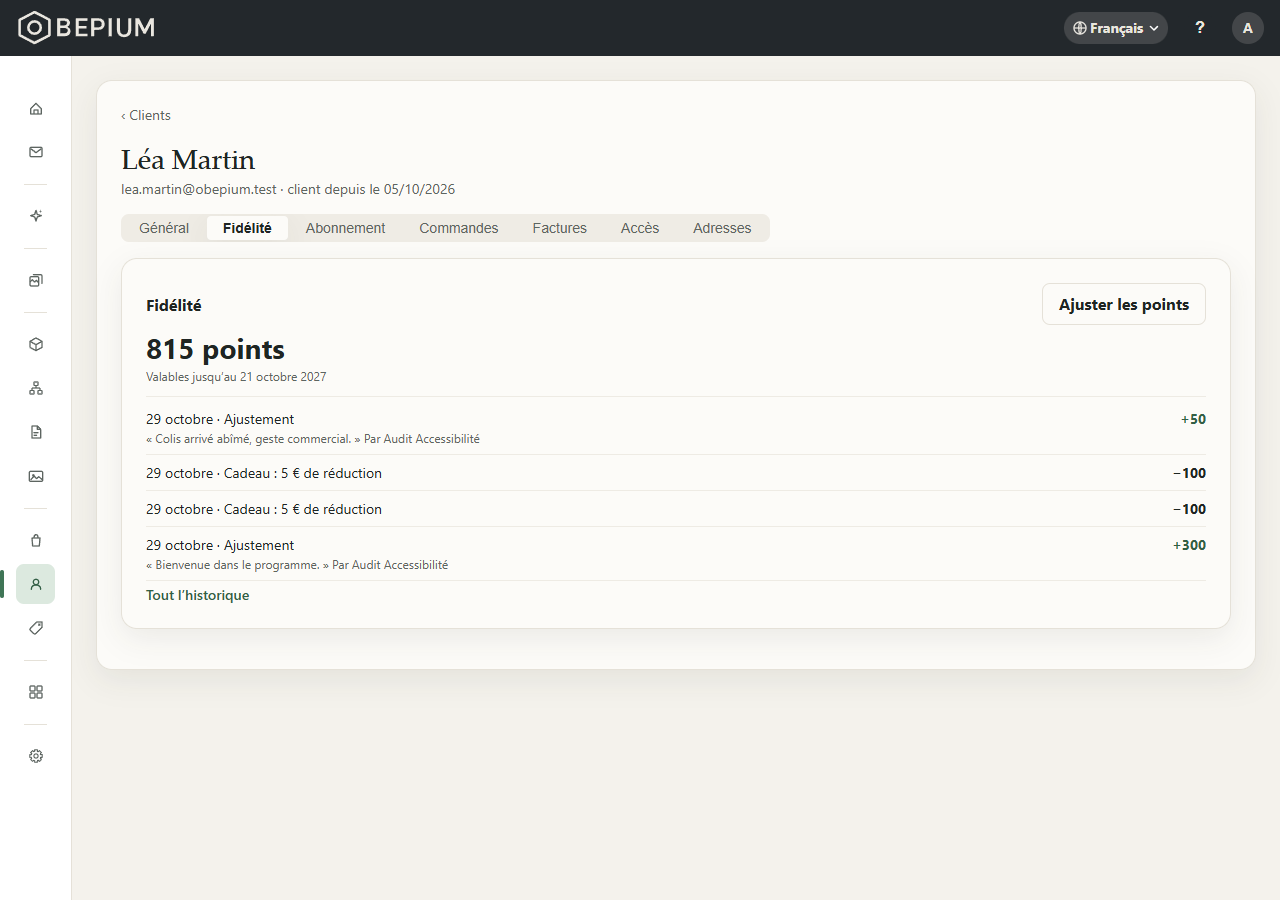
Task: Switch to the Général tab
Action: coord(164,228)
